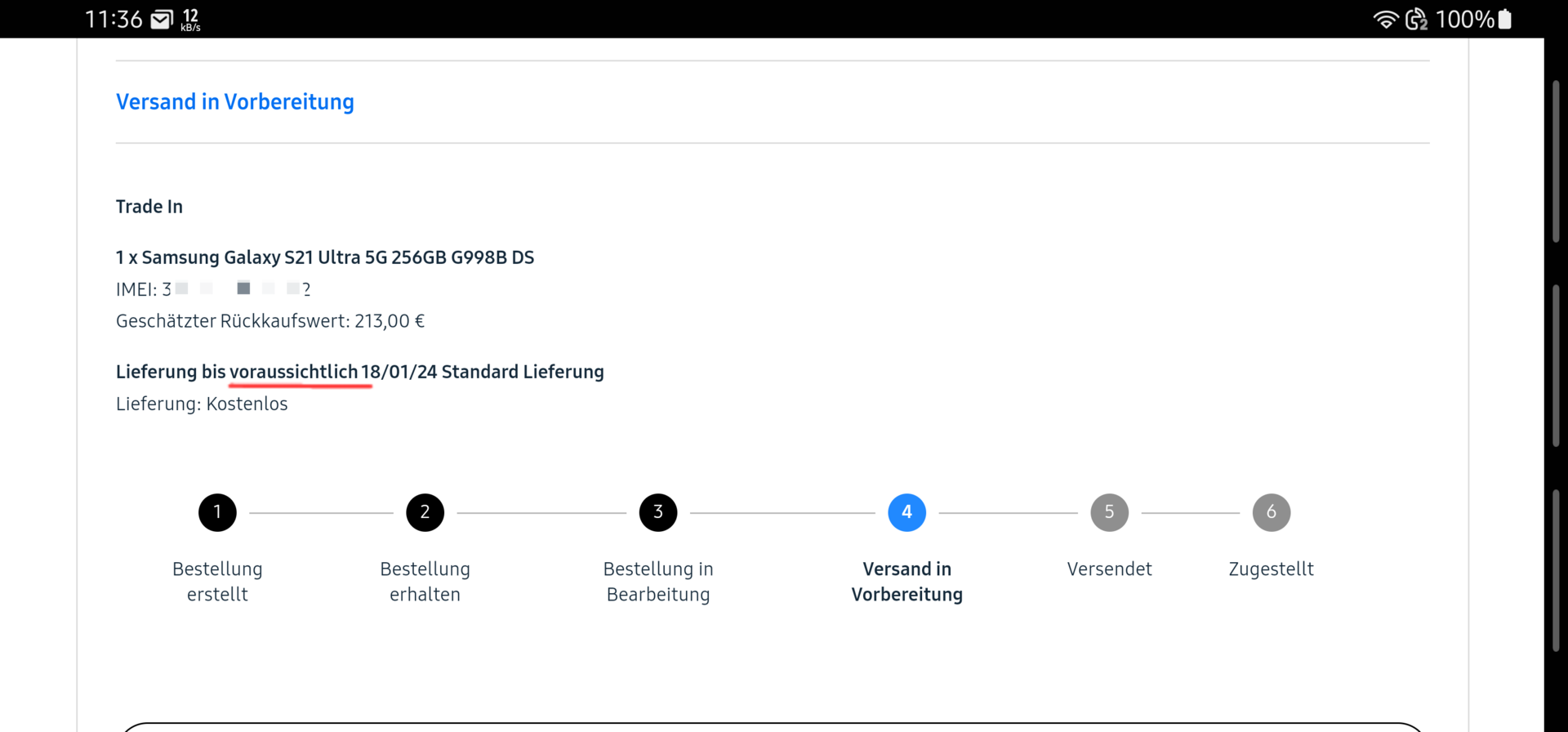Tap the blue step 4 circle

tap(906, 512)
